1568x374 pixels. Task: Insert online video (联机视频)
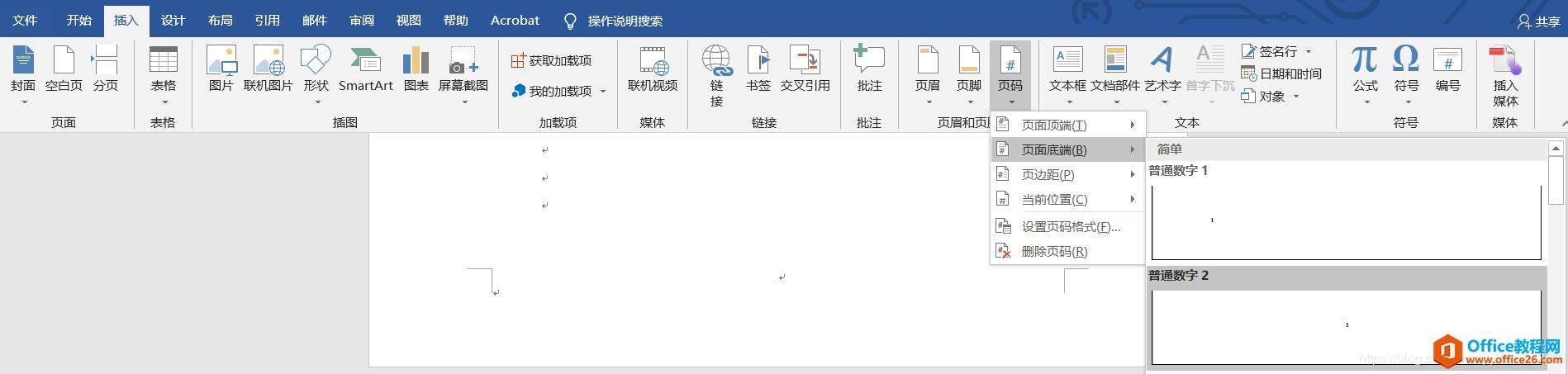653,69
